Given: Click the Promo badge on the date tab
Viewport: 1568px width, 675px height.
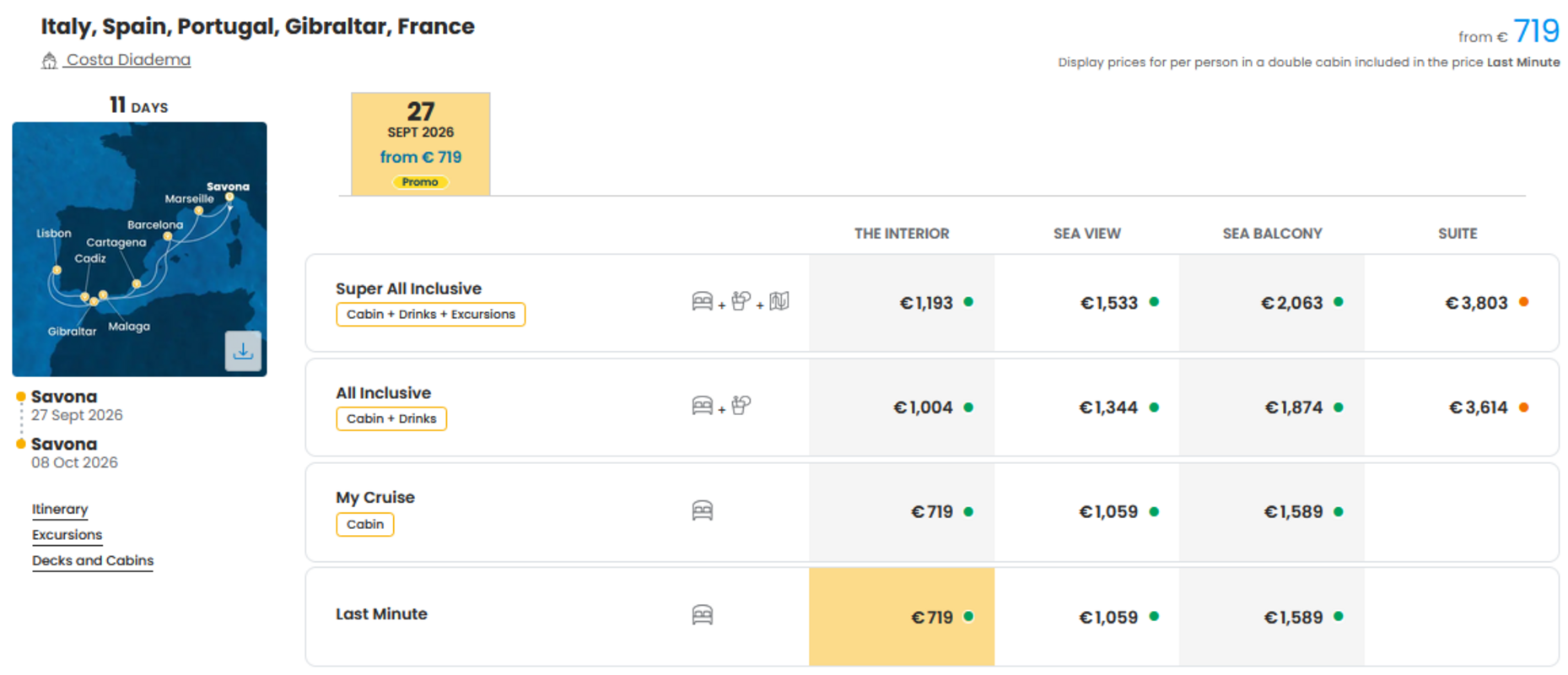Looking at the screenshot, I should [420, 182].
